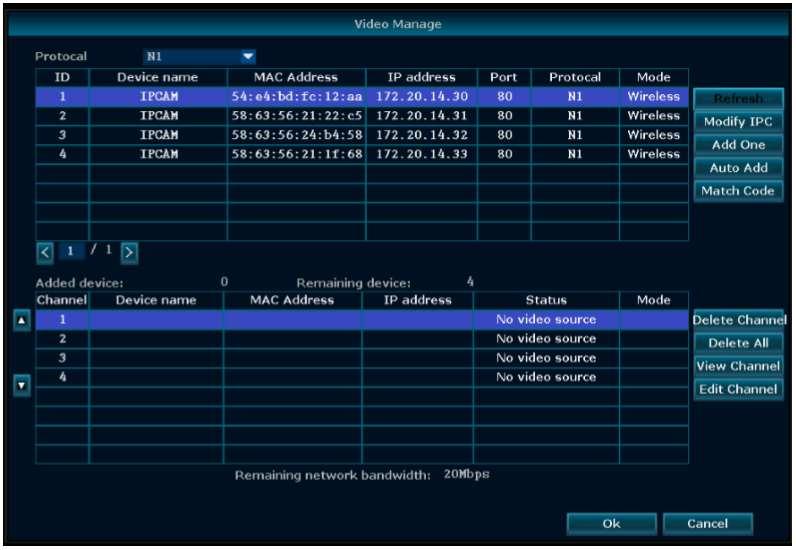Open the Protocal N1 dropdown
This screenshot has width=796, height=550.
pyautogui.click(x=198, y=56)
